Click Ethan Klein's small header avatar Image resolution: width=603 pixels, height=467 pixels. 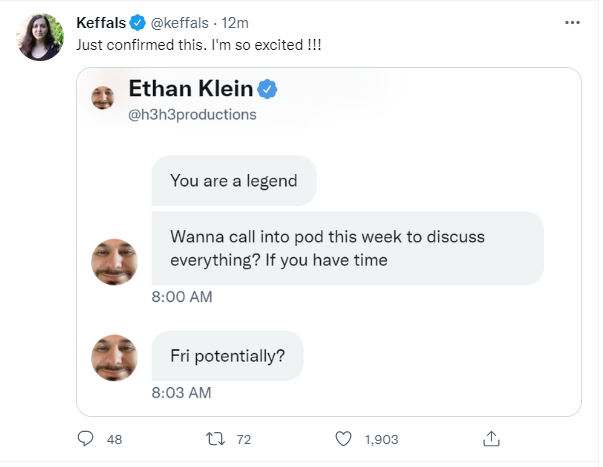click(x=103, y=98)
